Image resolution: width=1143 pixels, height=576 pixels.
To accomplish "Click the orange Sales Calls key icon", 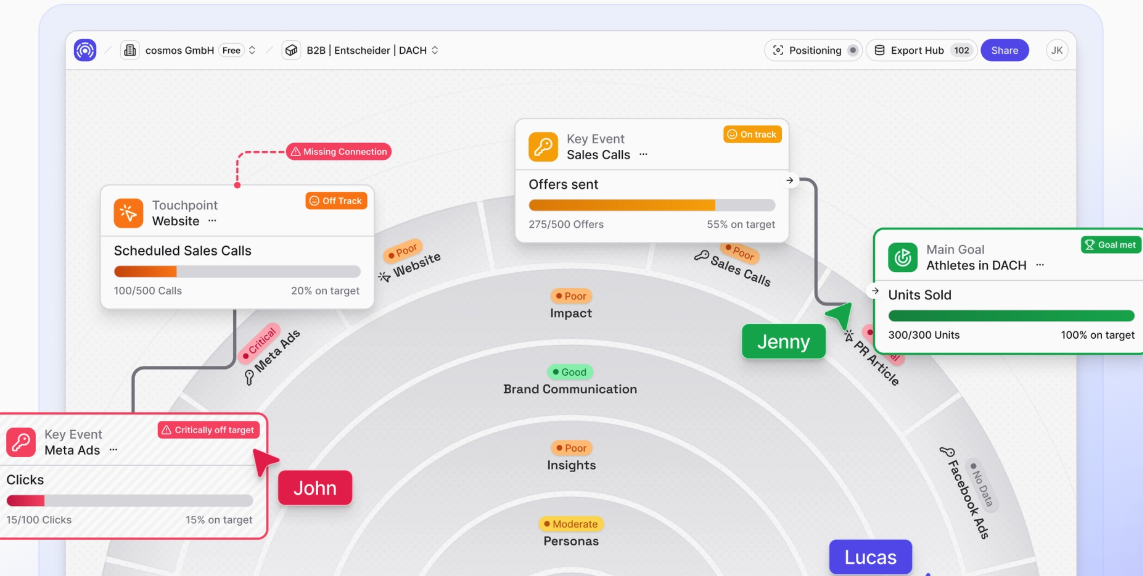I will [543, 147].
